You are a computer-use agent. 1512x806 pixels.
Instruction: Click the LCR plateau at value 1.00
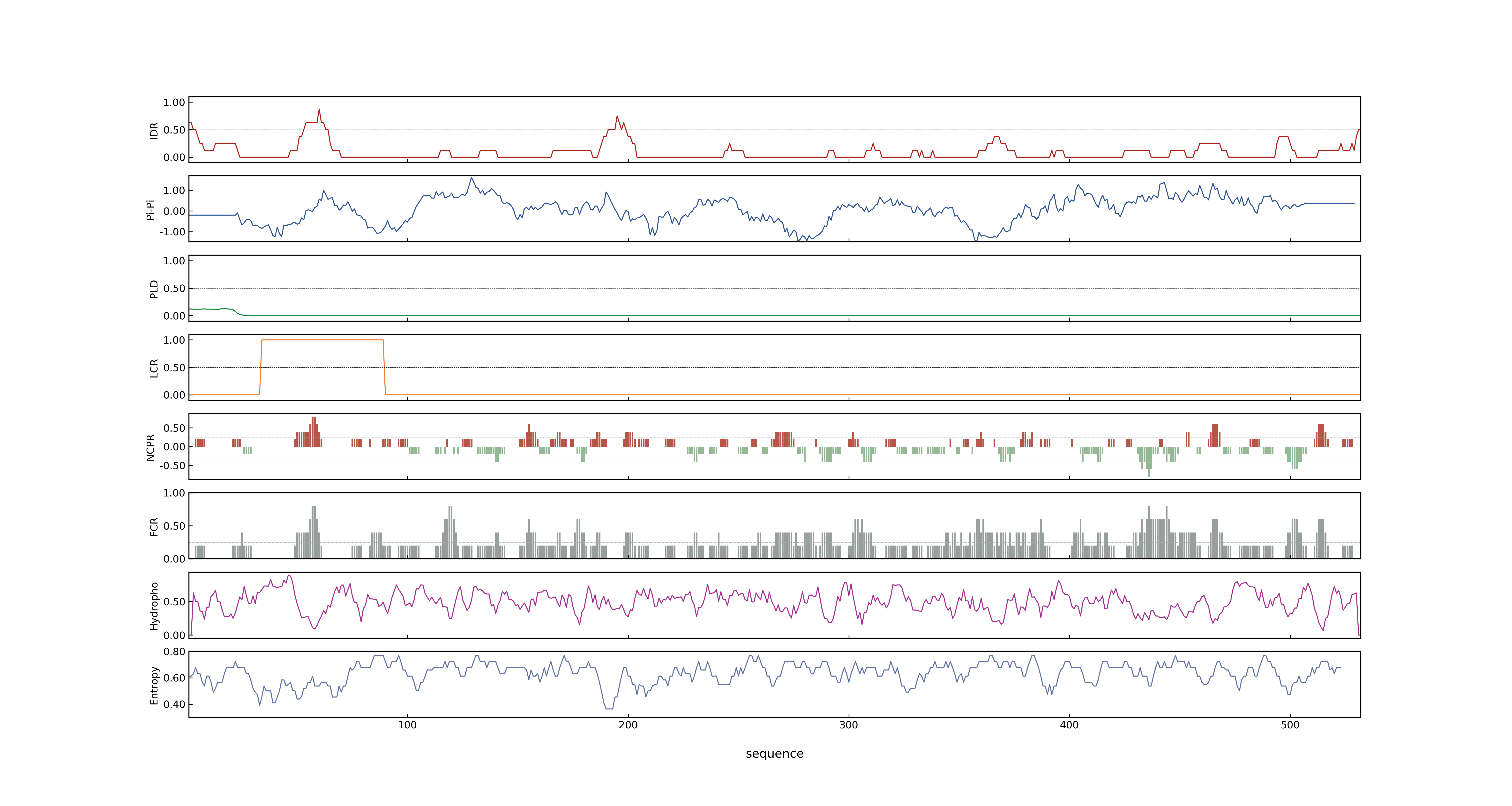(x=322, y=340)
